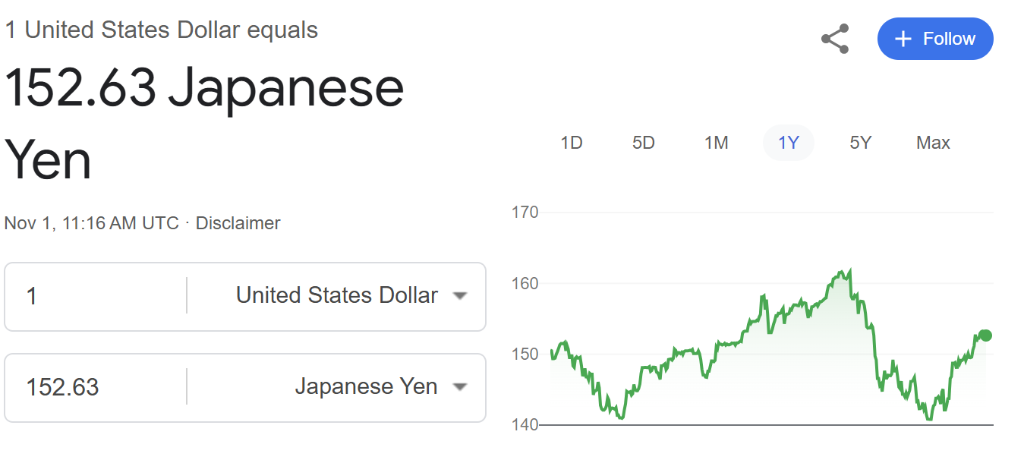Select the 1Y range tab

click(x=788, y=143)
